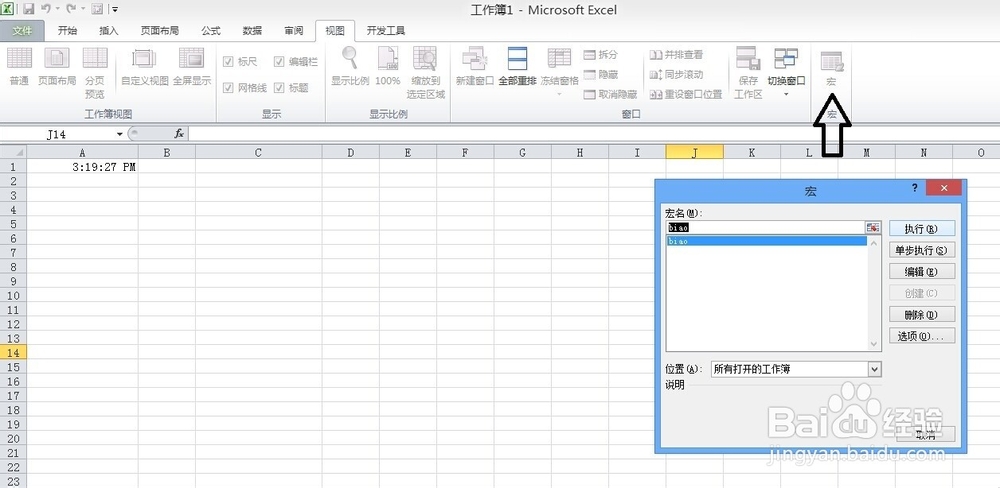Screen dimensions: 1000x488
Task: Switch to the Home (开始) tab
Action: [67, 31]
